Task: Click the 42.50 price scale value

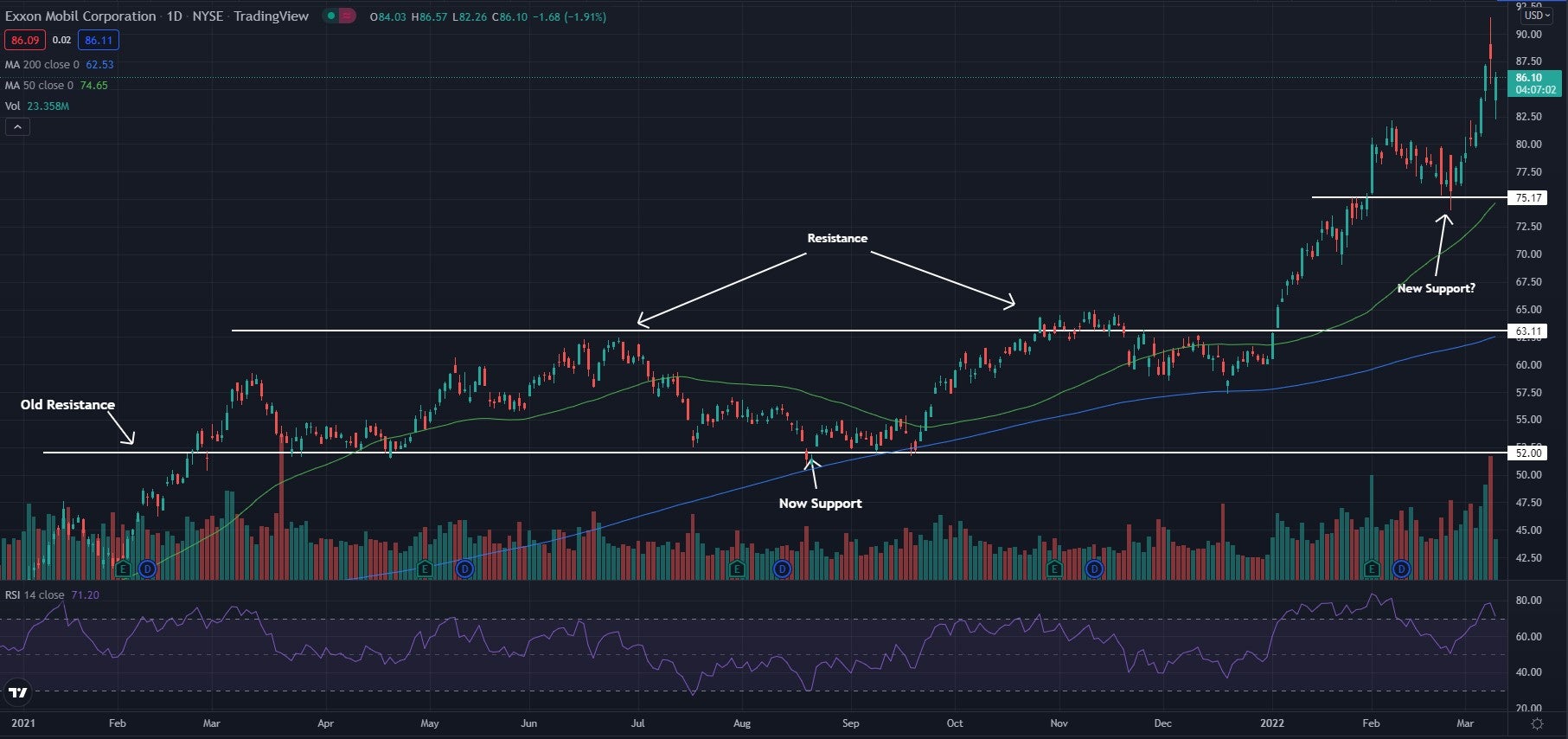Action: click(1528, 558)
